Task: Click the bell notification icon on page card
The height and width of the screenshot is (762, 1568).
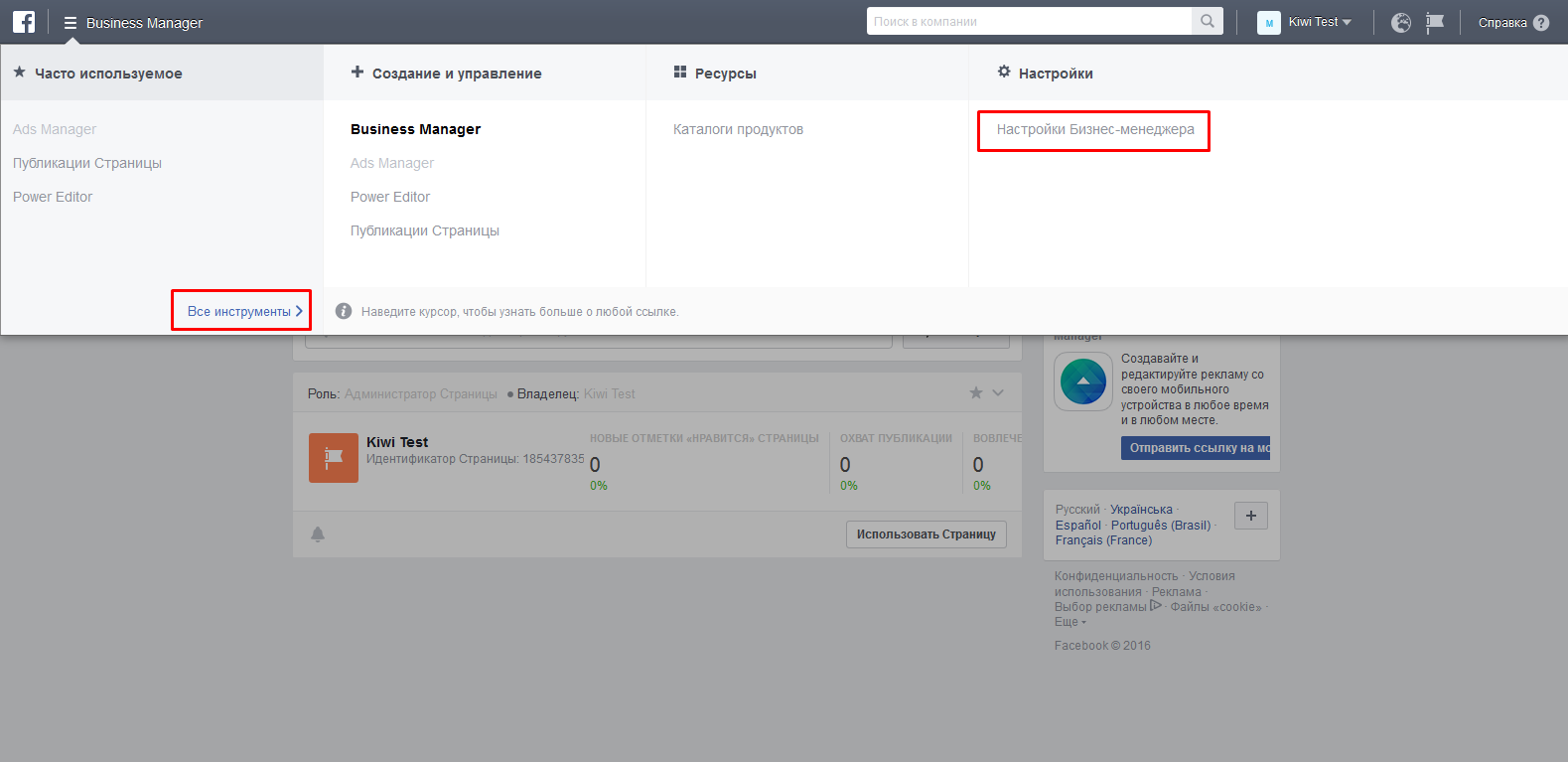Action: 318,533
